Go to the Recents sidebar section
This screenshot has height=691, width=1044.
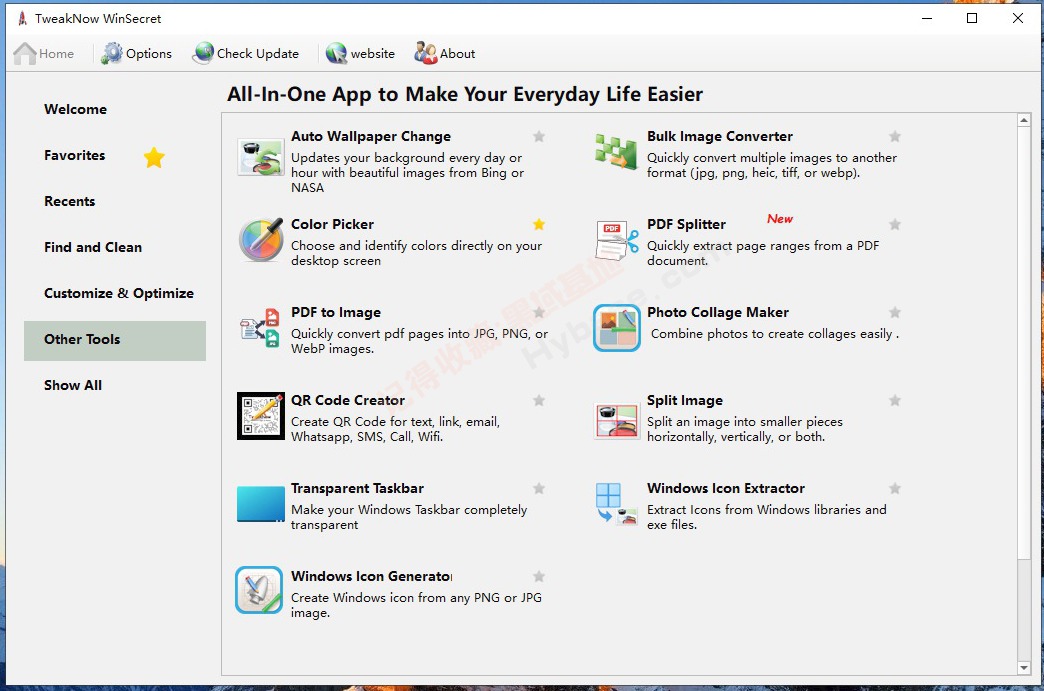[x=69, y=201]
